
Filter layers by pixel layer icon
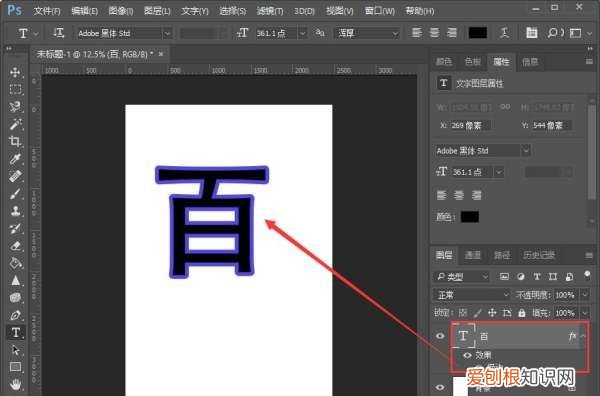click(x=504, y=276)
